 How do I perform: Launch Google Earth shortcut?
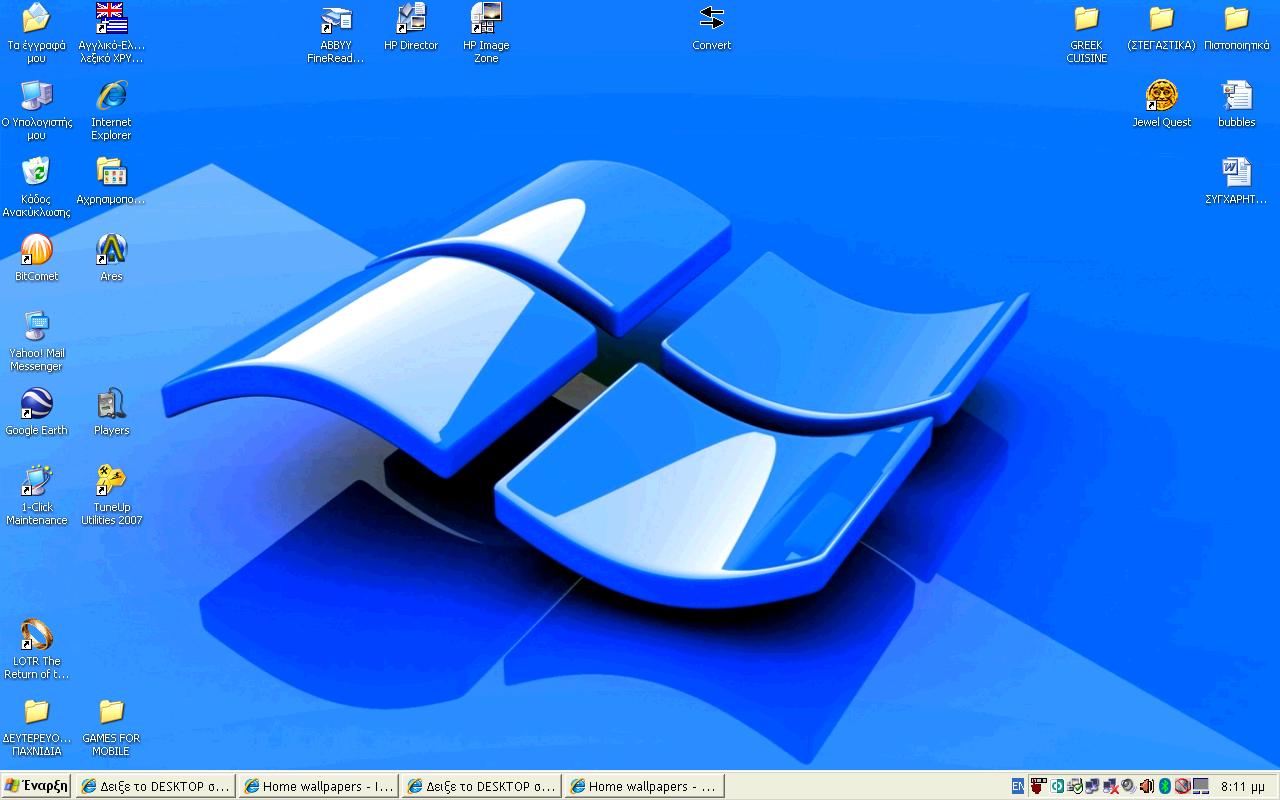pos(36,412)
